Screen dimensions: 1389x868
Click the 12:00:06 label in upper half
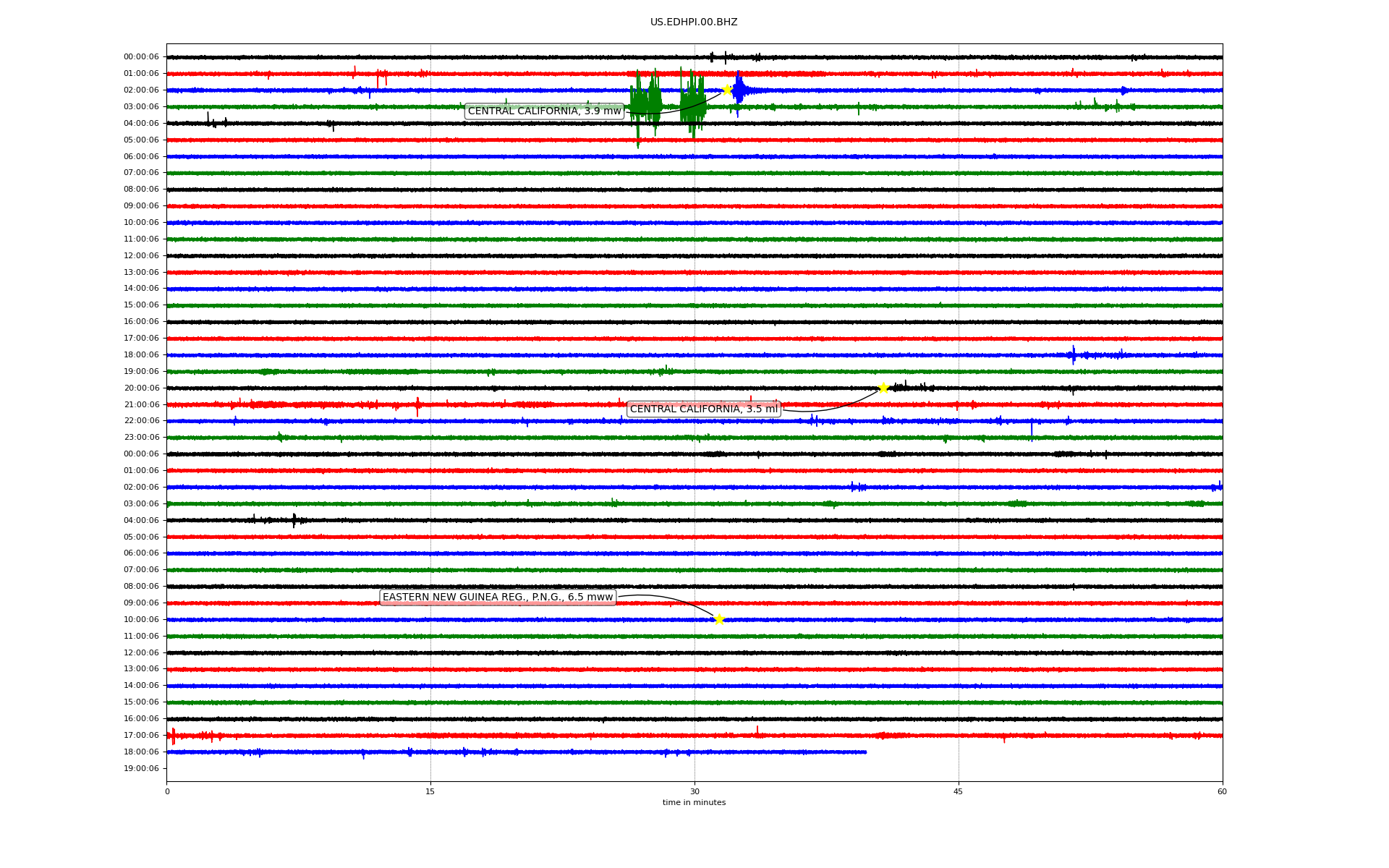click(141, 255)
